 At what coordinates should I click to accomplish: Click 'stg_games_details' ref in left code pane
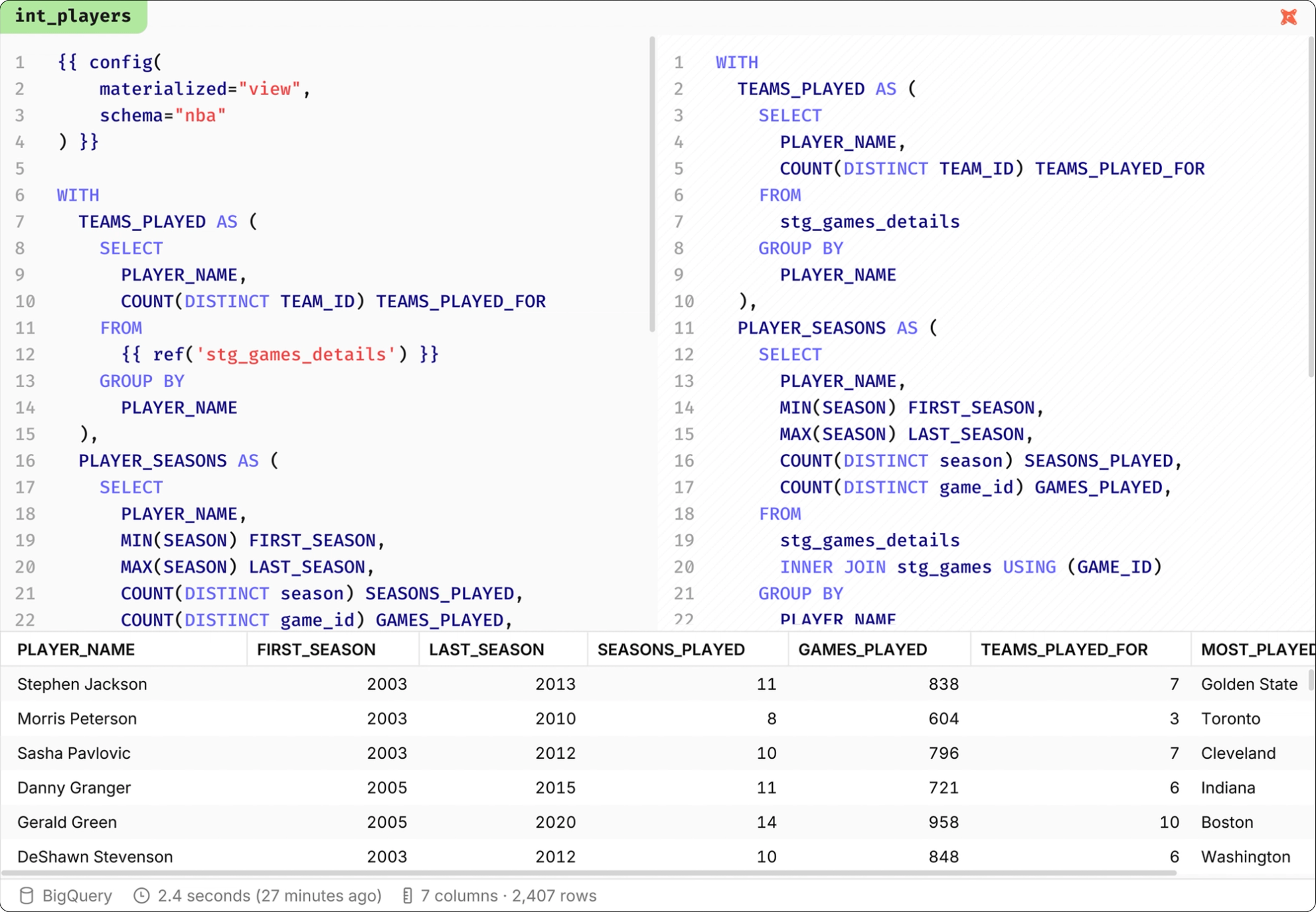coord(295,354)
